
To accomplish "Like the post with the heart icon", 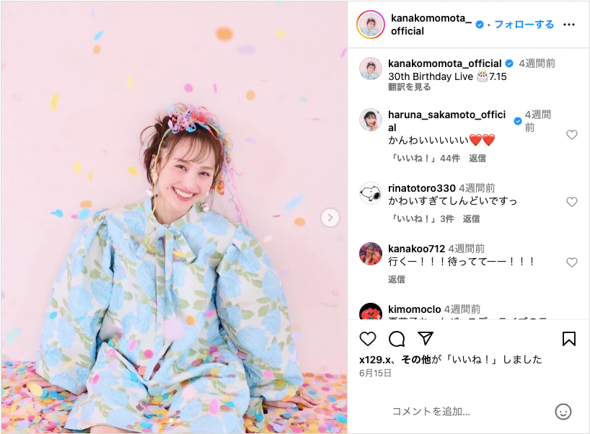I will coord(368,339).
